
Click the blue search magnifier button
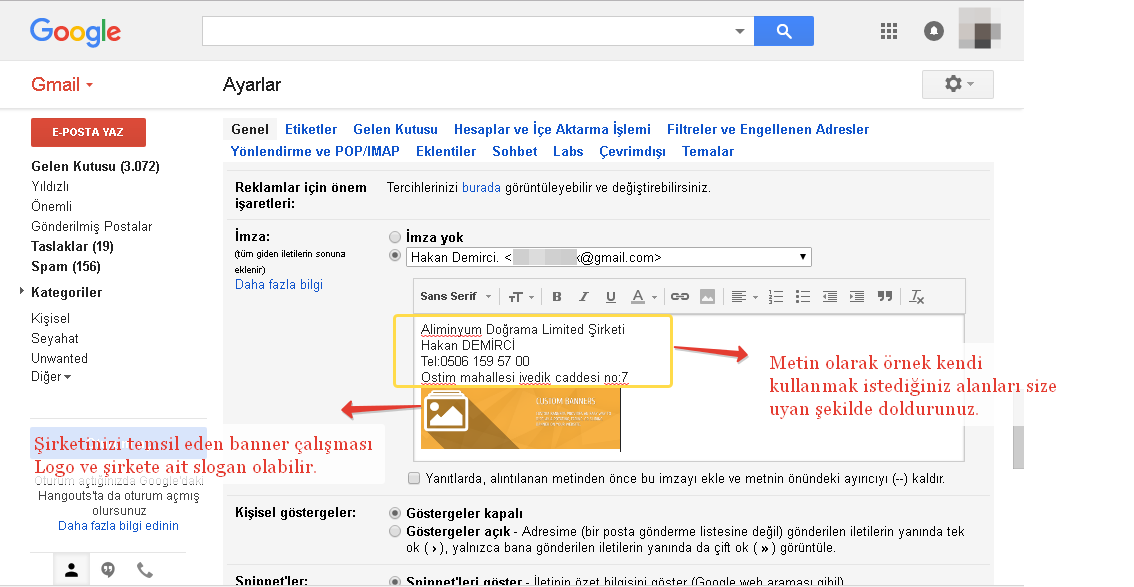783,31
